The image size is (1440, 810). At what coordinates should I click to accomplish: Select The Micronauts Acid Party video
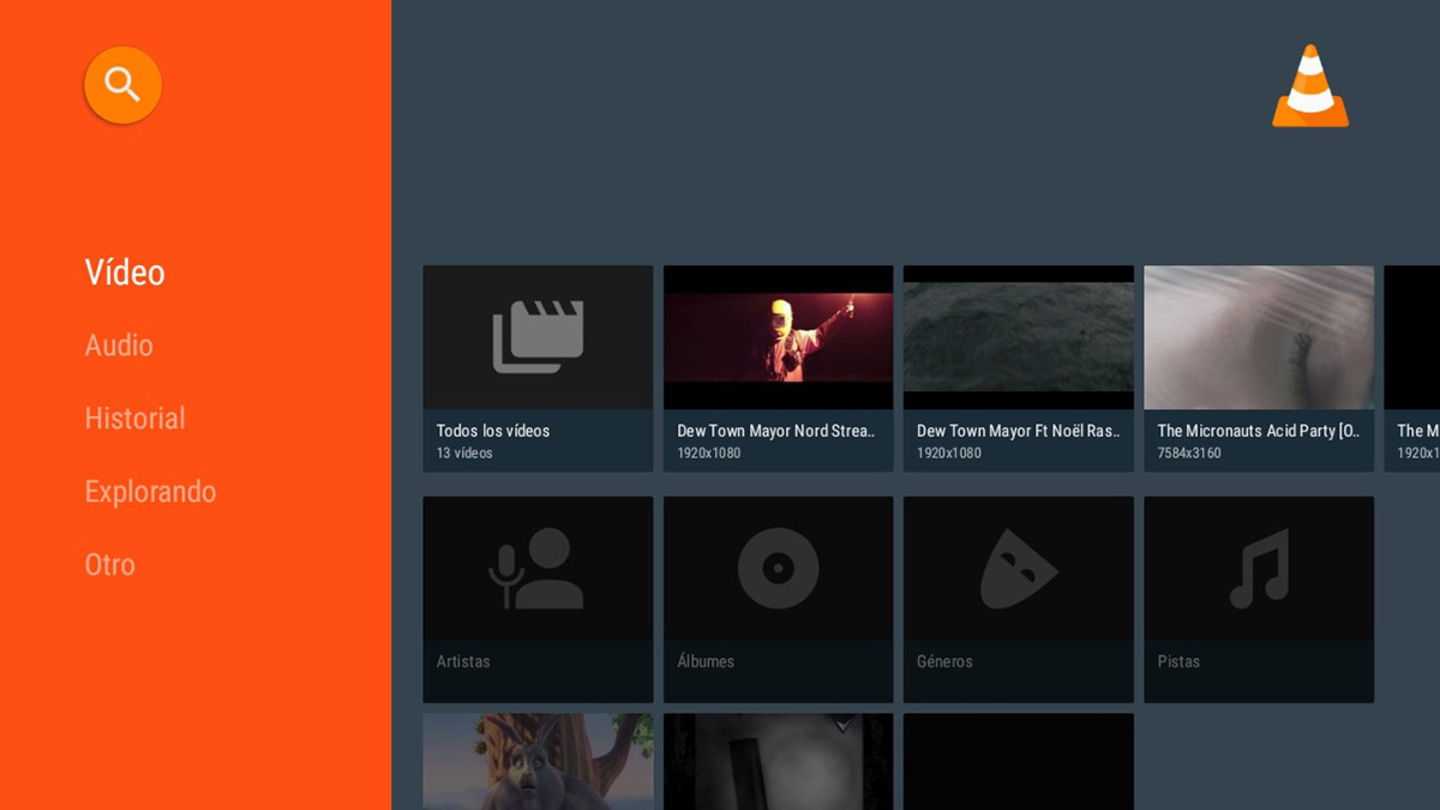tap(1258, 367)
